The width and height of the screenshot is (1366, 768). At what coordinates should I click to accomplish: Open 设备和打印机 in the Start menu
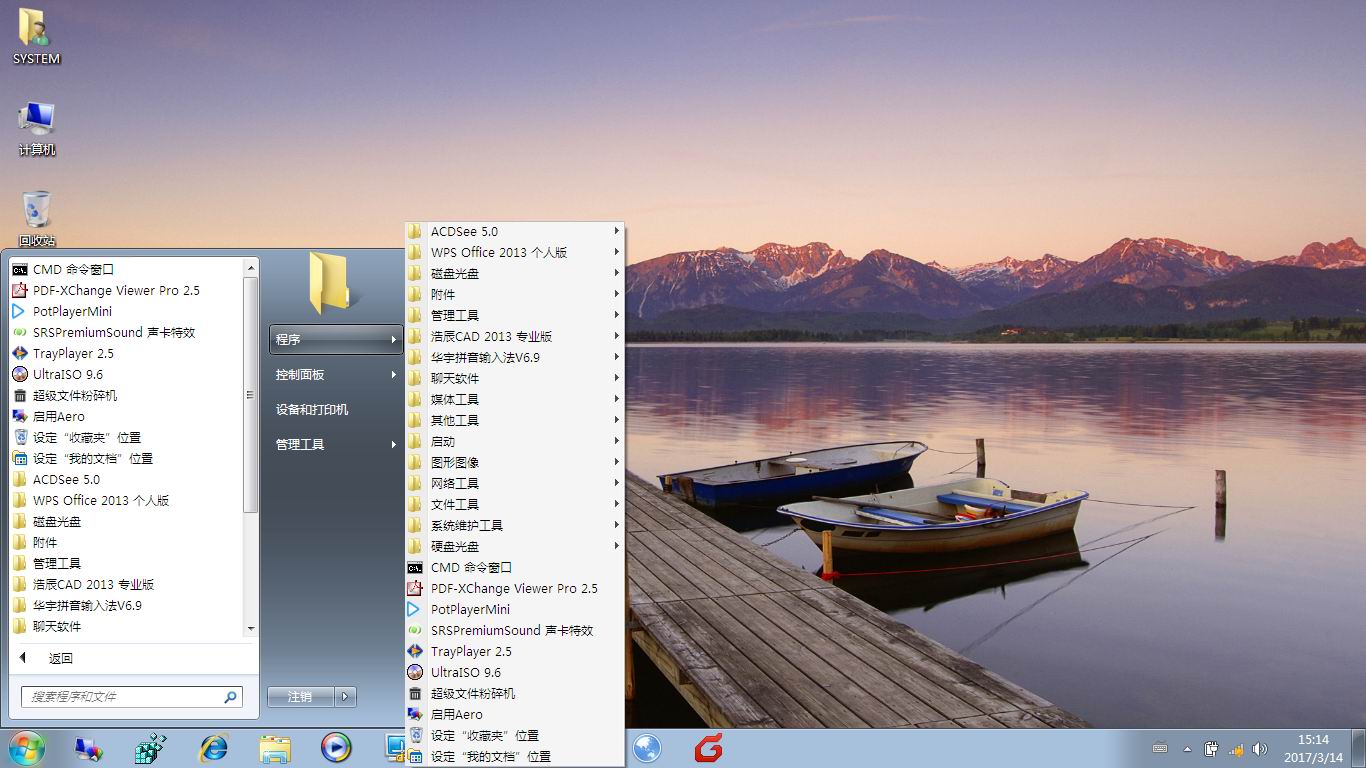[x=335, y=410]
